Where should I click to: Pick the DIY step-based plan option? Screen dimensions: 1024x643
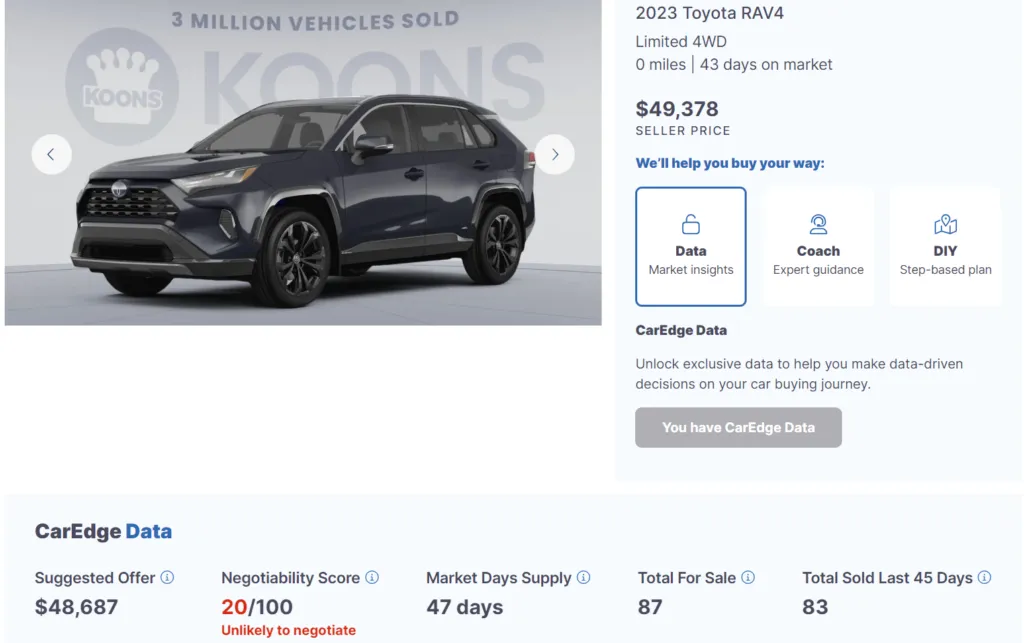(x=944, y=246)
